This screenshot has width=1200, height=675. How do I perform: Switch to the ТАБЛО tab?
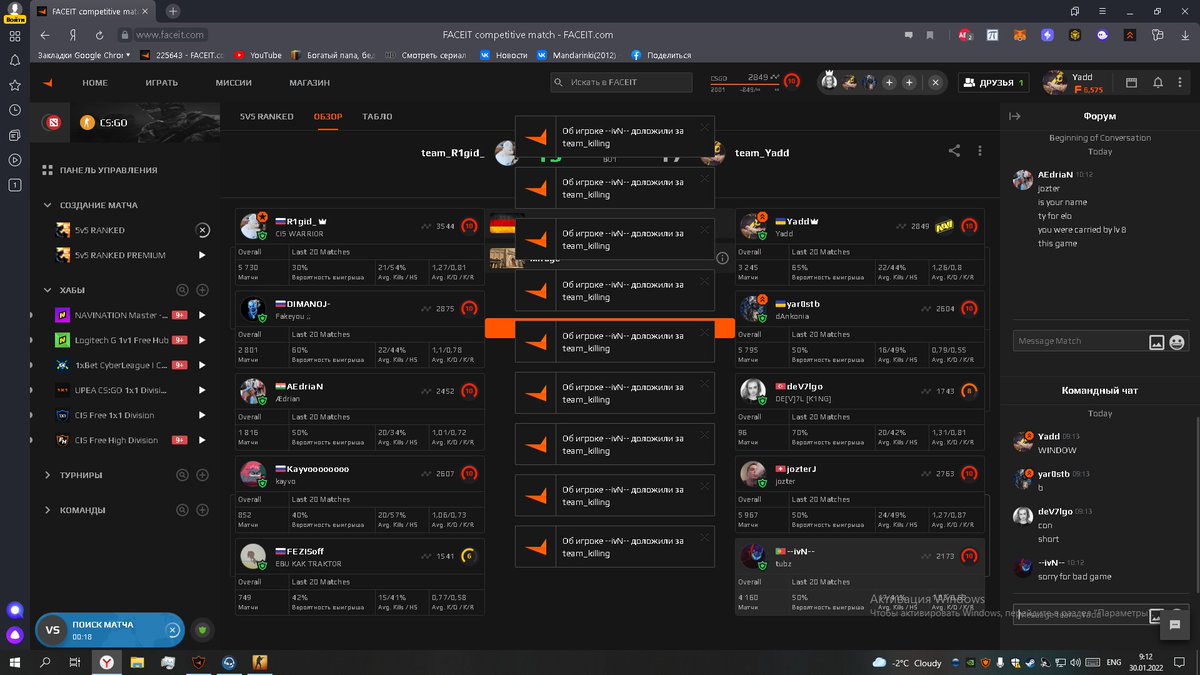377,117
